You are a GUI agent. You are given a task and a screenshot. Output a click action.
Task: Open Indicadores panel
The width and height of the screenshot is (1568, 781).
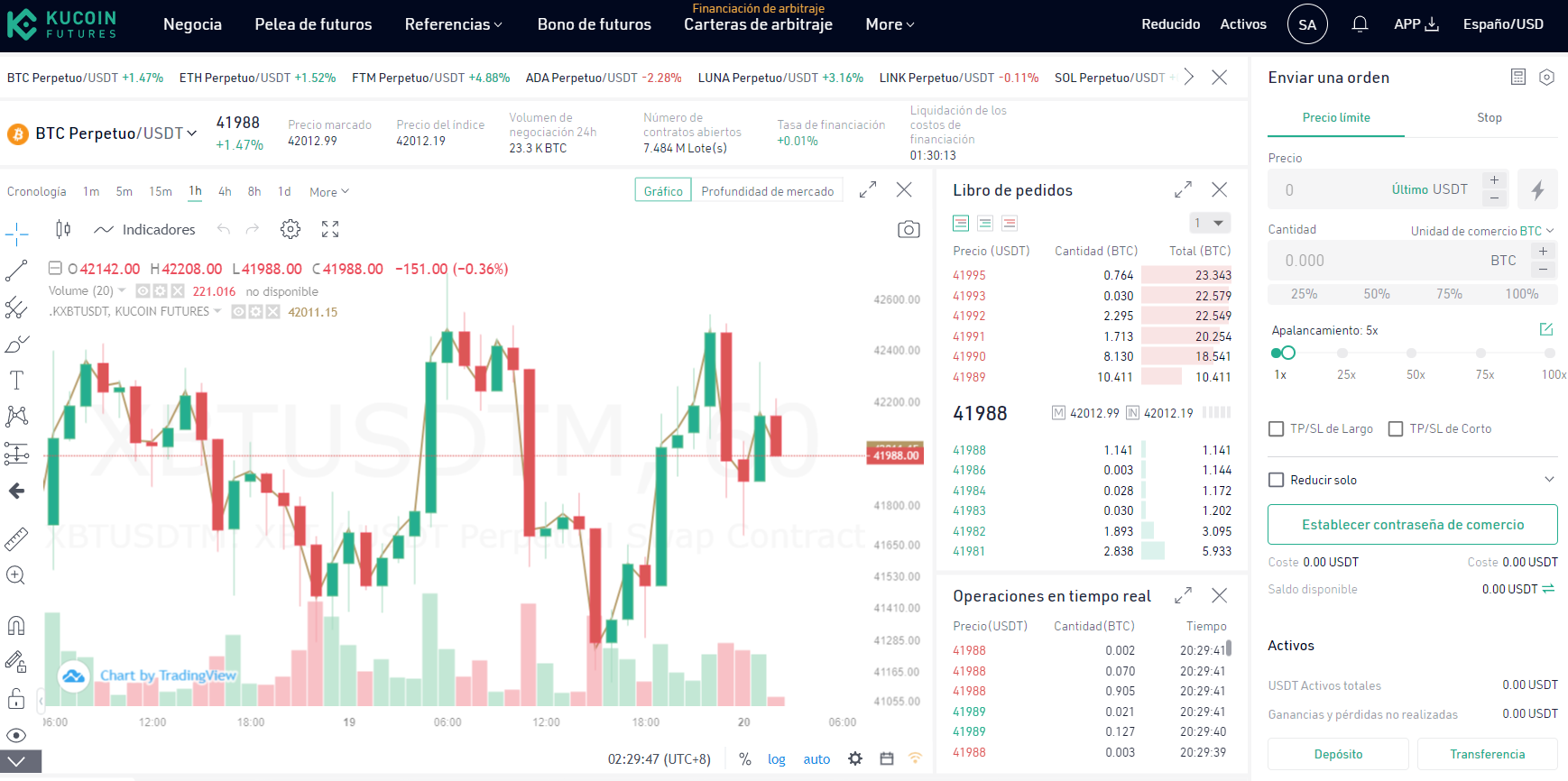[145, 229]
